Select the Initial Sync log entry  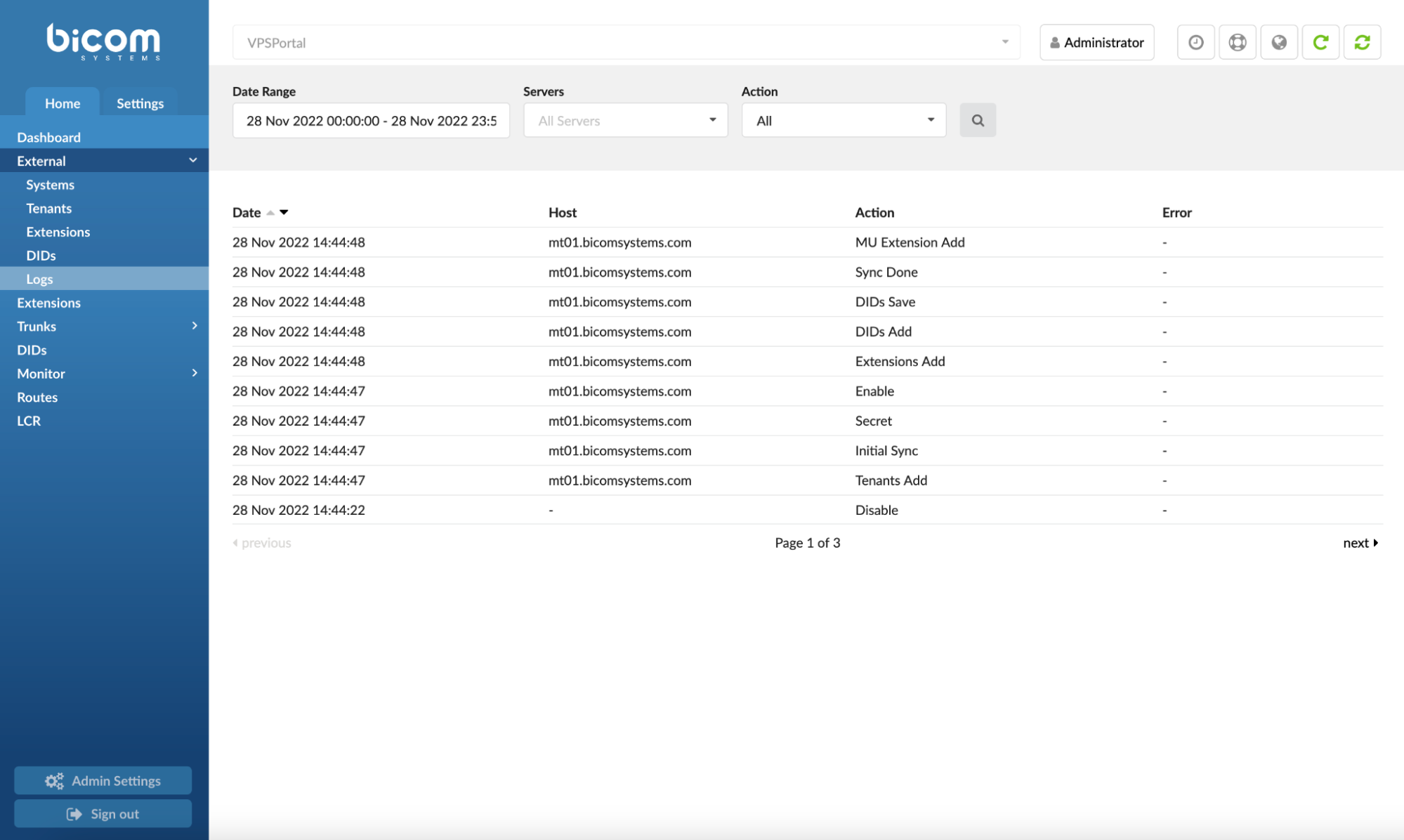(x=808, y=450)
